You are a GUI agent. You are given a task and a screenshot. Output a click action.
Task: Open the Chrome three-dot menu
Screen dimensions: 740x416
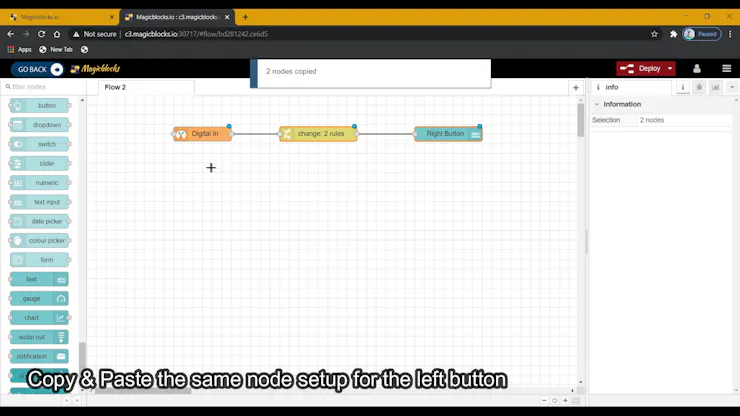point(730,34)
